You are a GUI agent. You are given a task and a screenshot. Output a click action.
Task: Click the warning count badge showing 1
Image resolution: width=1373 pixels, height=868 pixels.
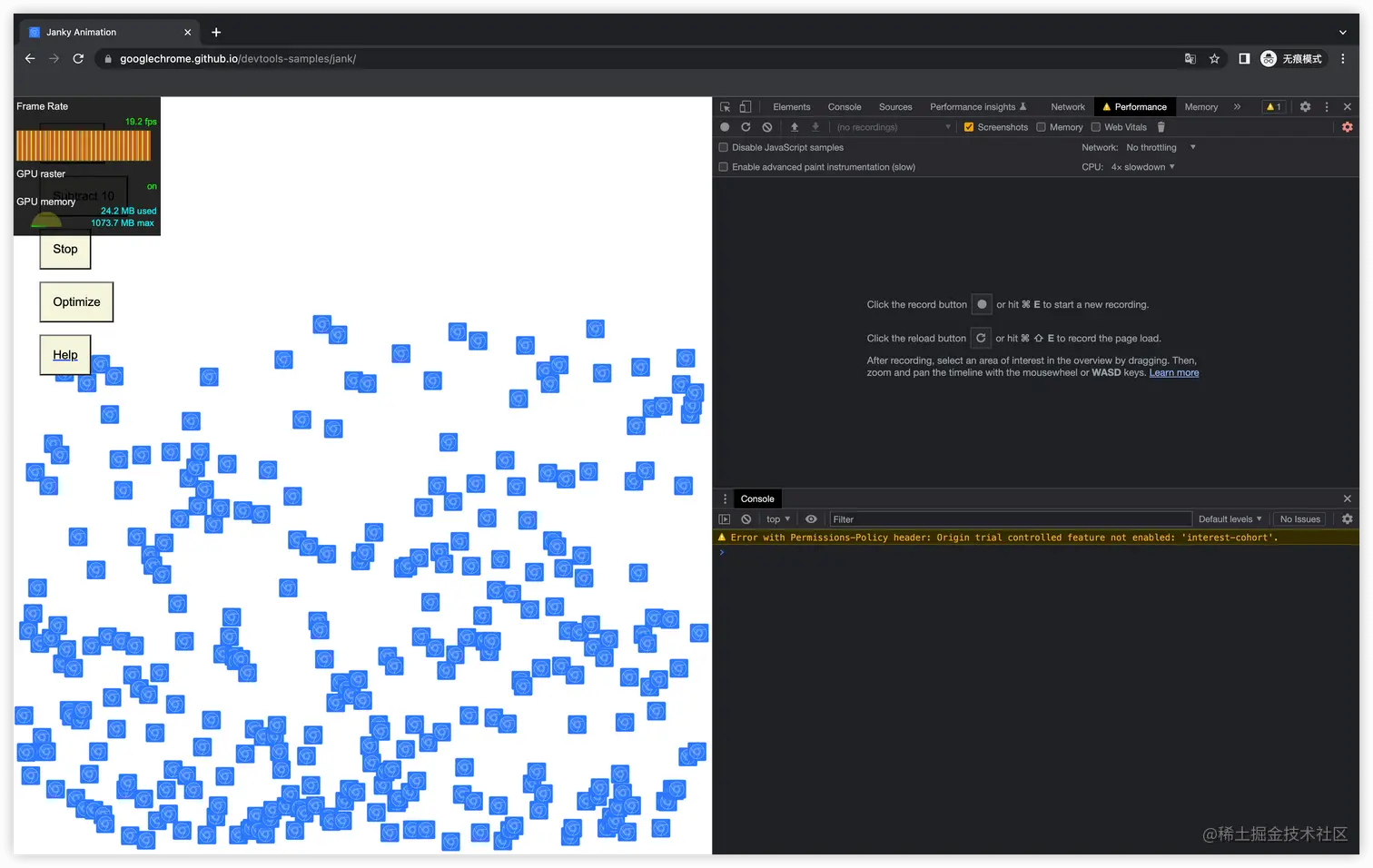click(1274, 107)
